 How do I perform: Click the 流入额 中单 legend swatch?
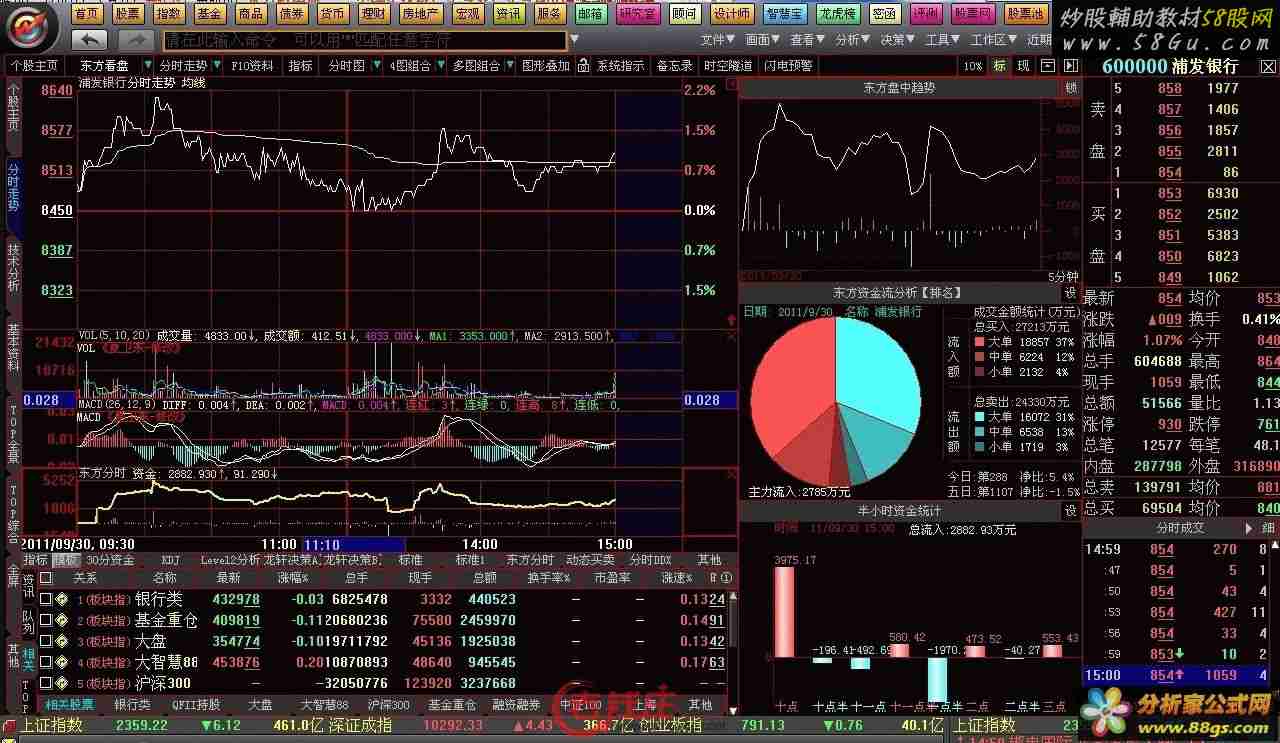pos(980,357)
